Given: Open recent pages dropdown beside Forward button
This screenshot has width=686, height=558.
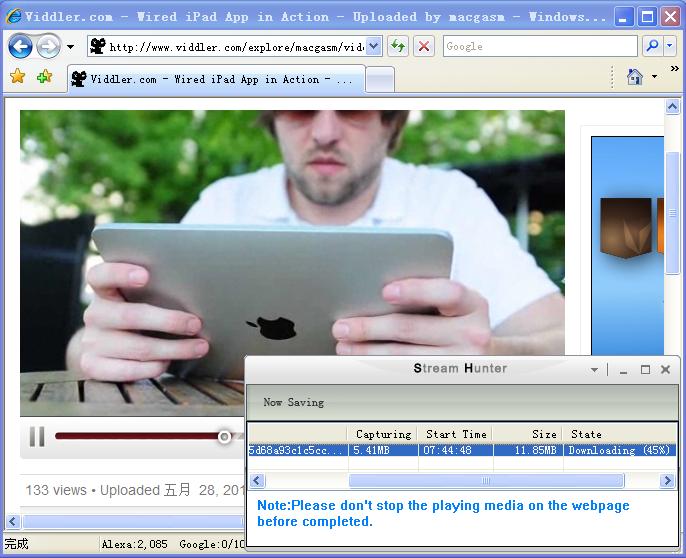Looking at the screenshot, I should pyautogui.click(x=70, y=46).
